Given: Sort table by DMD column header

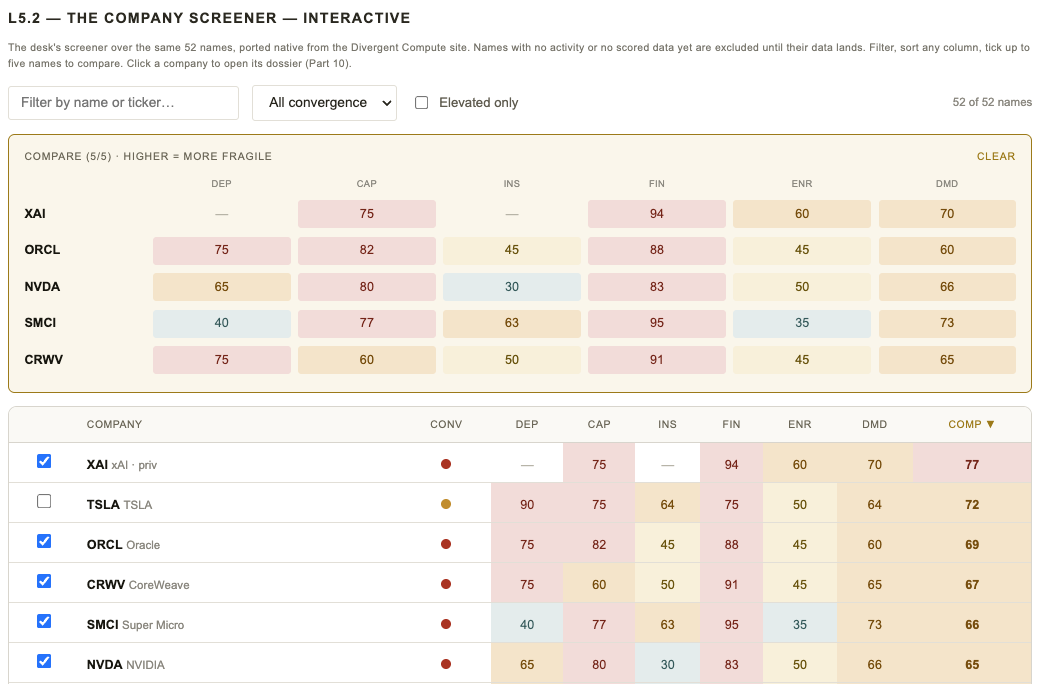Looking at the screenshot, I should 874,424.
